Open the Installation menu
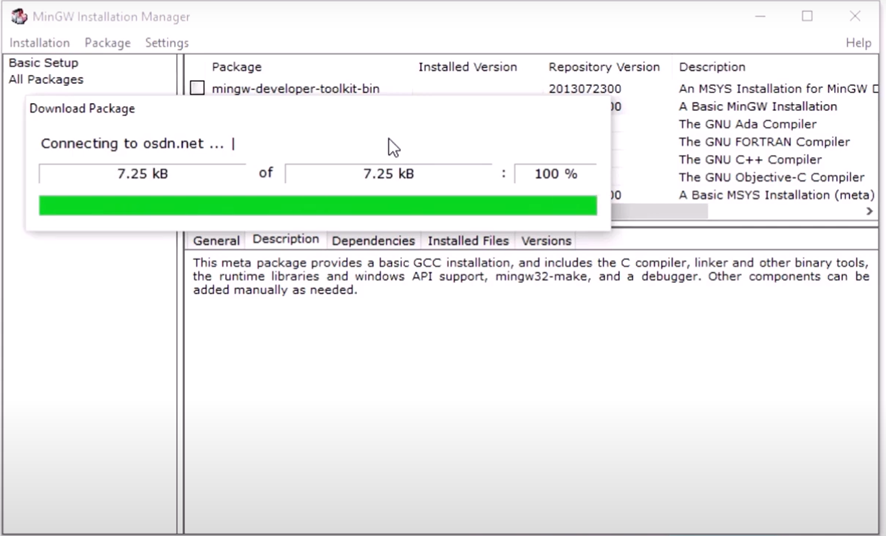This screenshot has width=886, height=536. (x=40, y=43)
